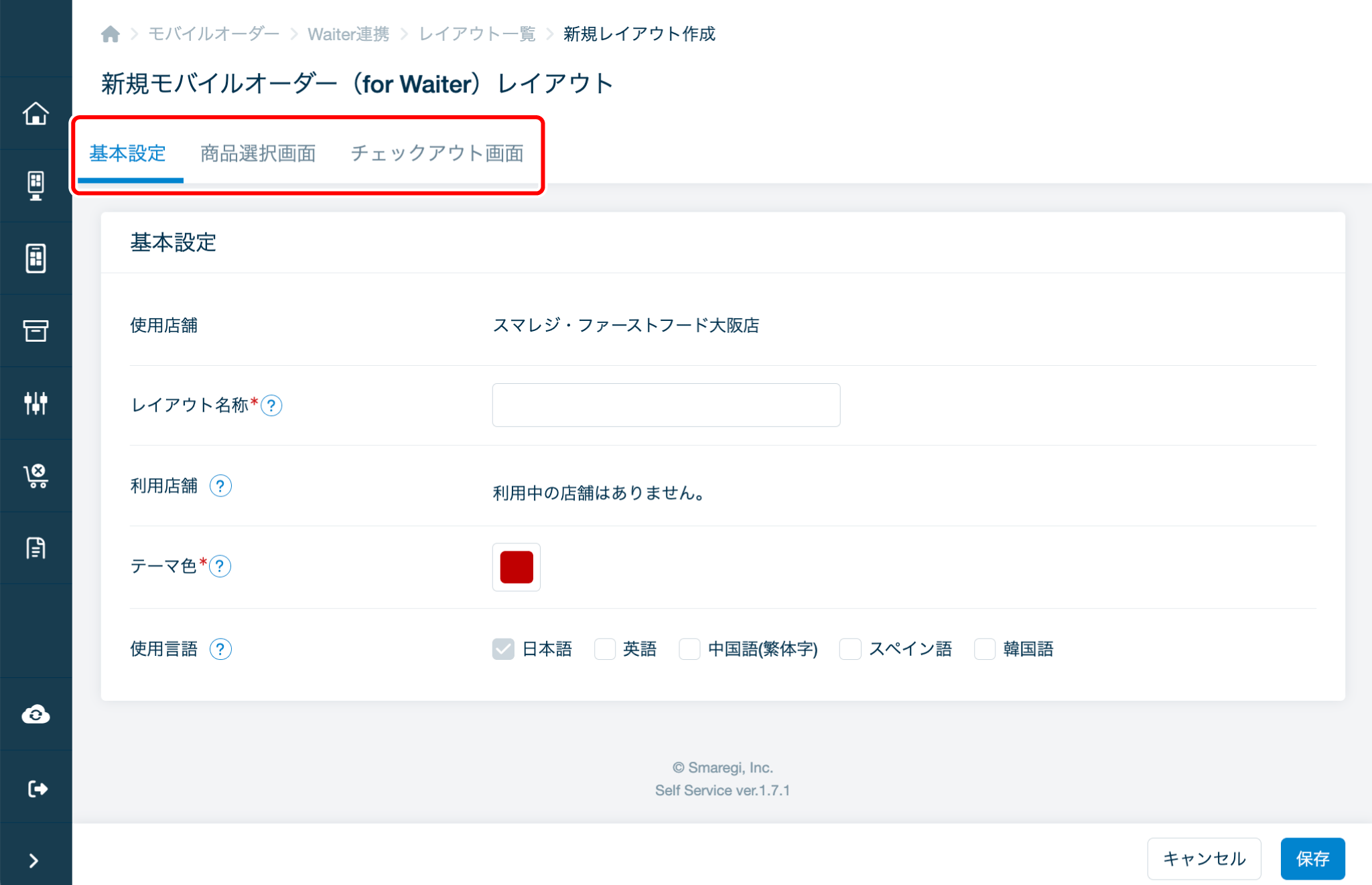The width and height of the screenshot is (1372, 885).
Task: Switch to 商品選択画面 tab
Action: pos(258,153)
